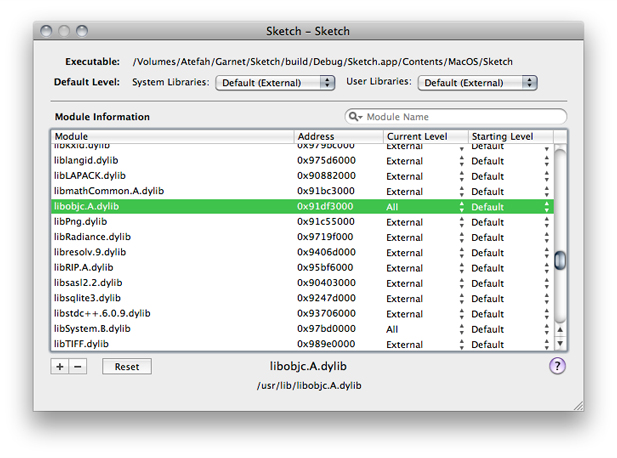617x458 pixels.
Task: Select the libsqlite3.dylib module row
Action: (x=303, y=298)
